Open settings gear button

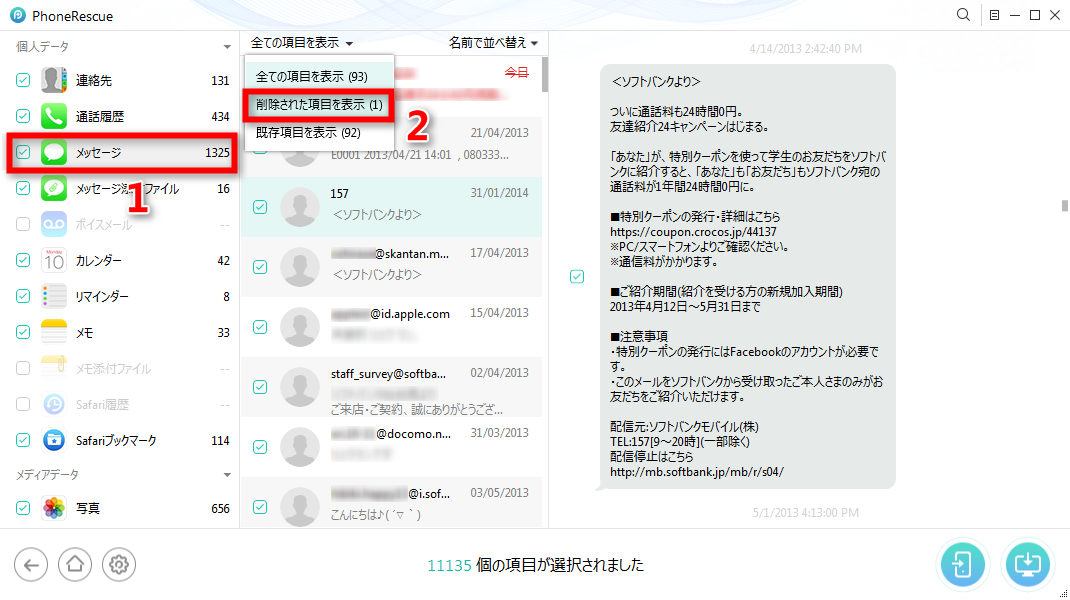[119, 565]
